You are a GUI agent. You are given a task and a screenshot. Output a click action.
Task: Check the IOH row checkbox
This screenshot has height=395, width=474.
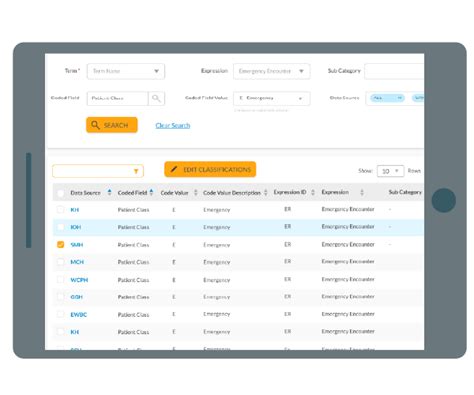[x=60, y=227]
